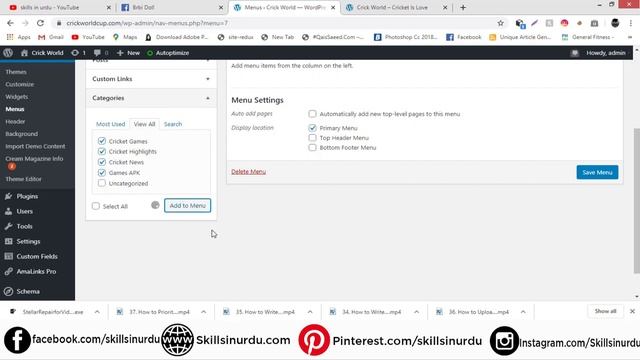Viewport: 640px width, 360px height.
Task: Open Autoptimize in the admin bar
Action: 168,53
